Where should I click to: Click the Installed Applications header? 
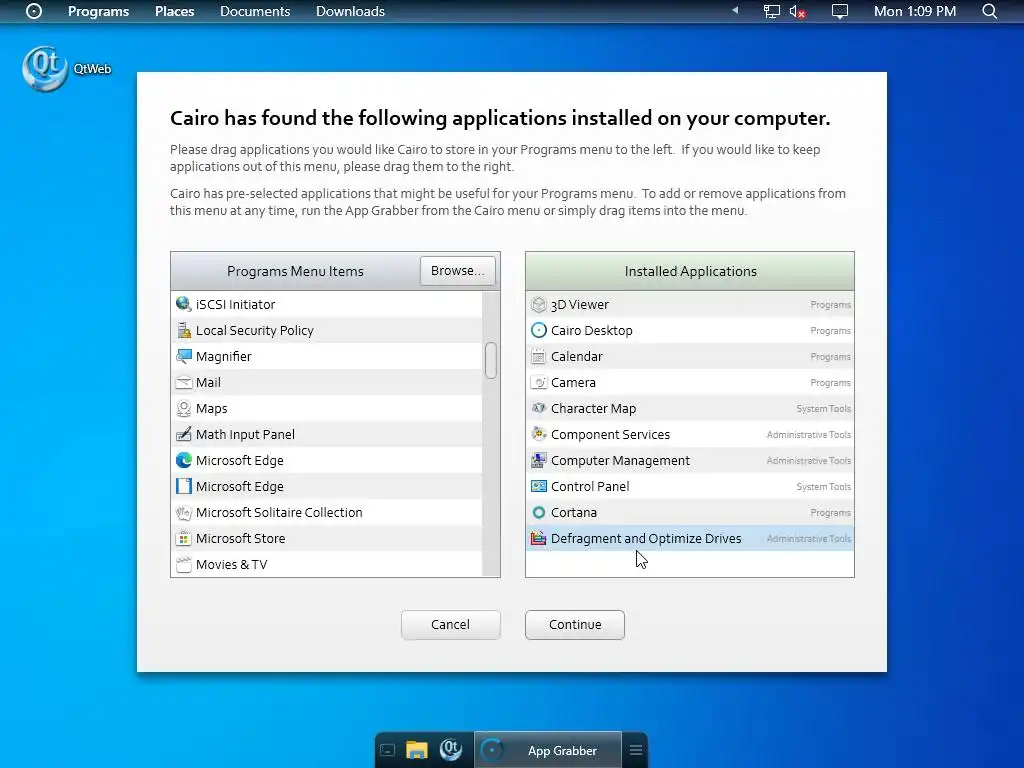click(690, 271)
